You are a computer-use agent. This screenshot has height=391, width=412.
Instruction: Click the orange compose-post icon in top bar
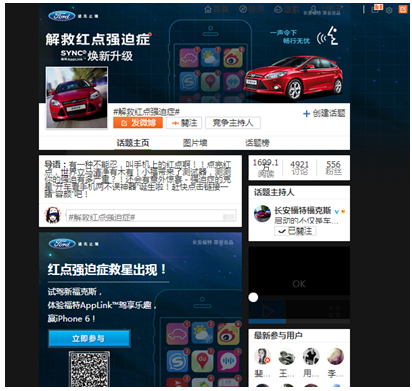tap(403, 9)
